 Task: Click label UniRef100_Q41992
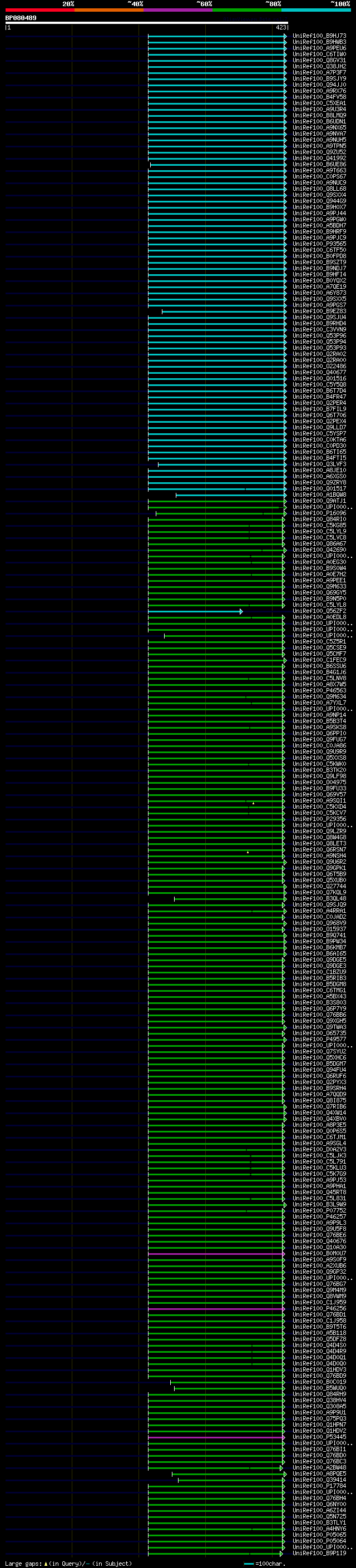click(319, 159)
